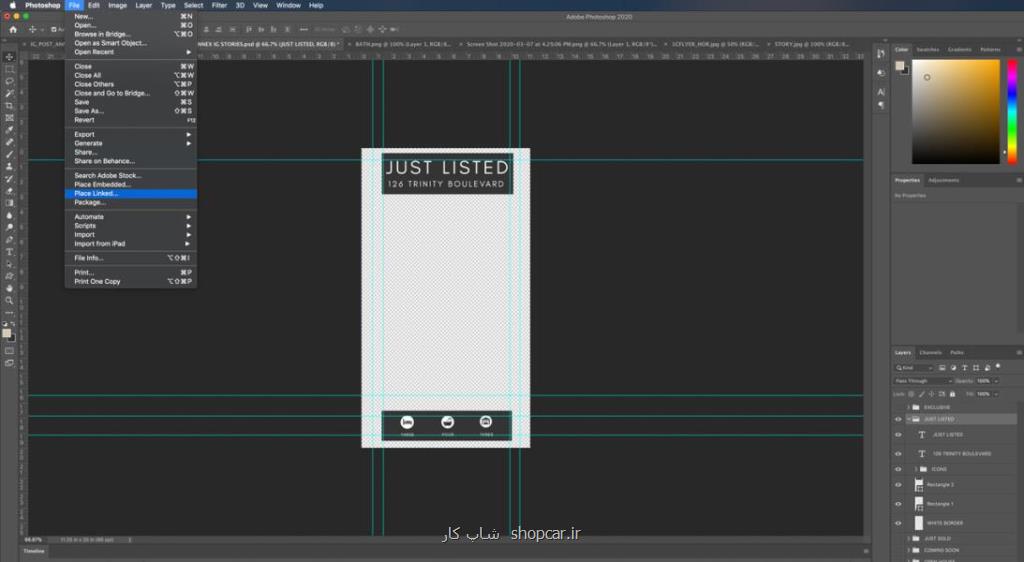This screenshot has width=1024, height=562.
Task: Open the blend mode Pass Through dropdown
Action: pyautogui.click(x=922, y=381)
